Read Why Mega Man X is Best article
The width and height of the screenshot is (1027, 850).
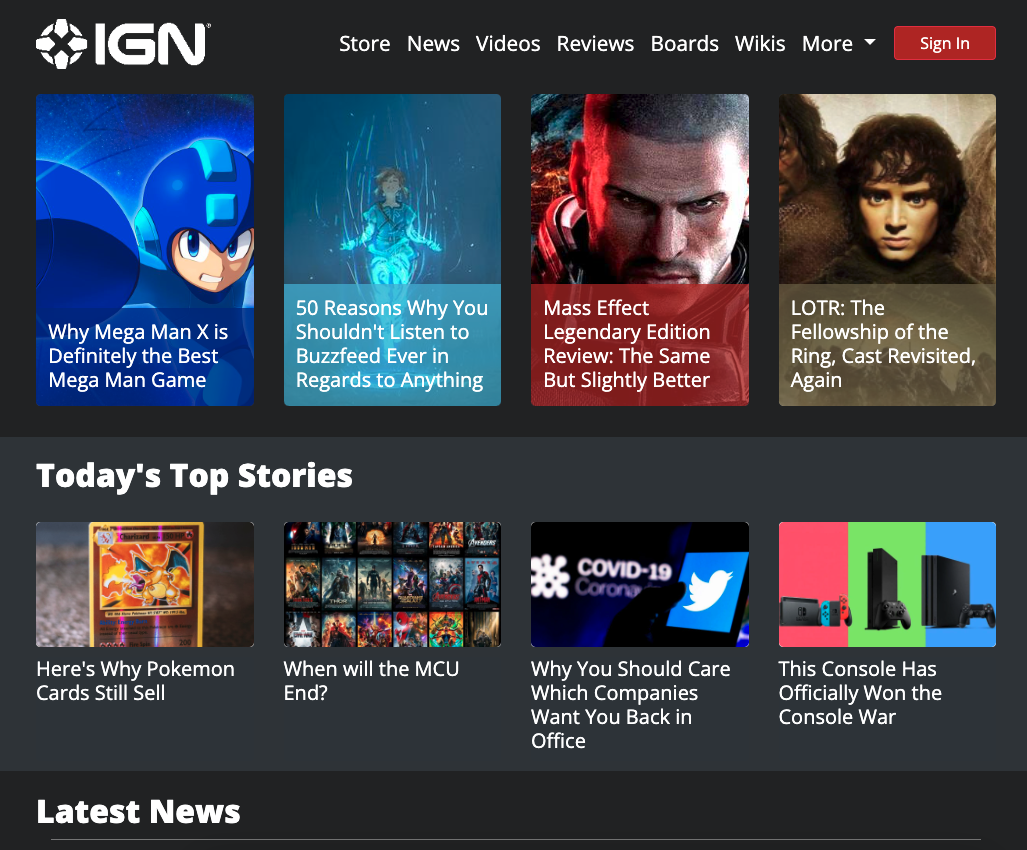pyautogui.click(x=138, y=356)
